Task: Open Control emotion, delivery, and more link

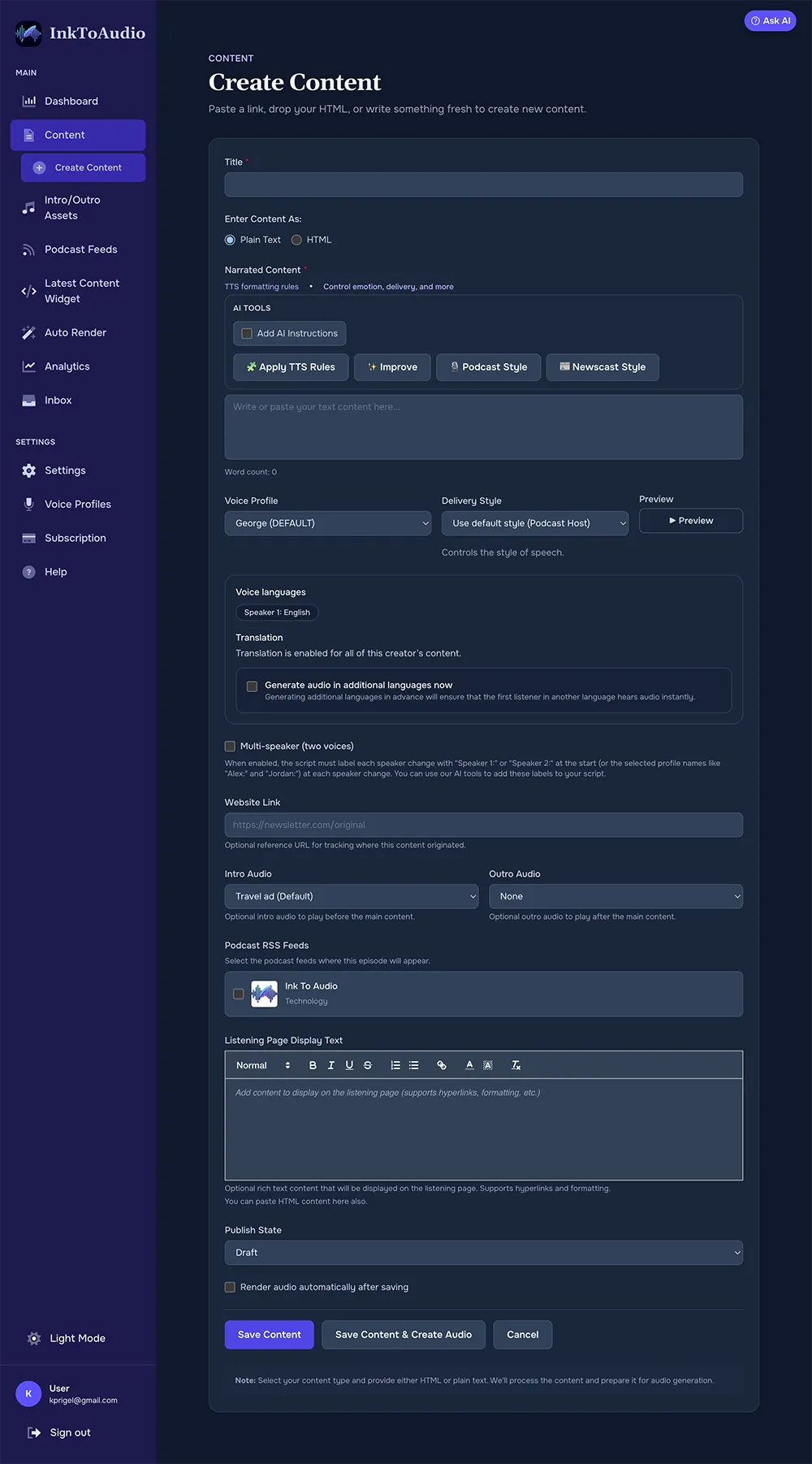Action: tap(388, 287)
